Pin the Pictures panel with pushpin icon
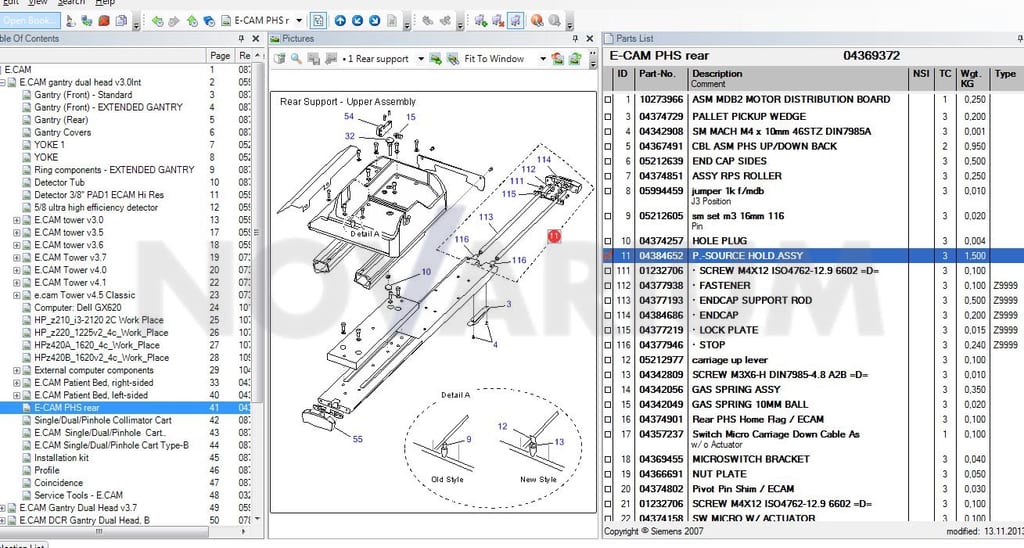This screenshot has height=548, width=1024. click(575, 39)
